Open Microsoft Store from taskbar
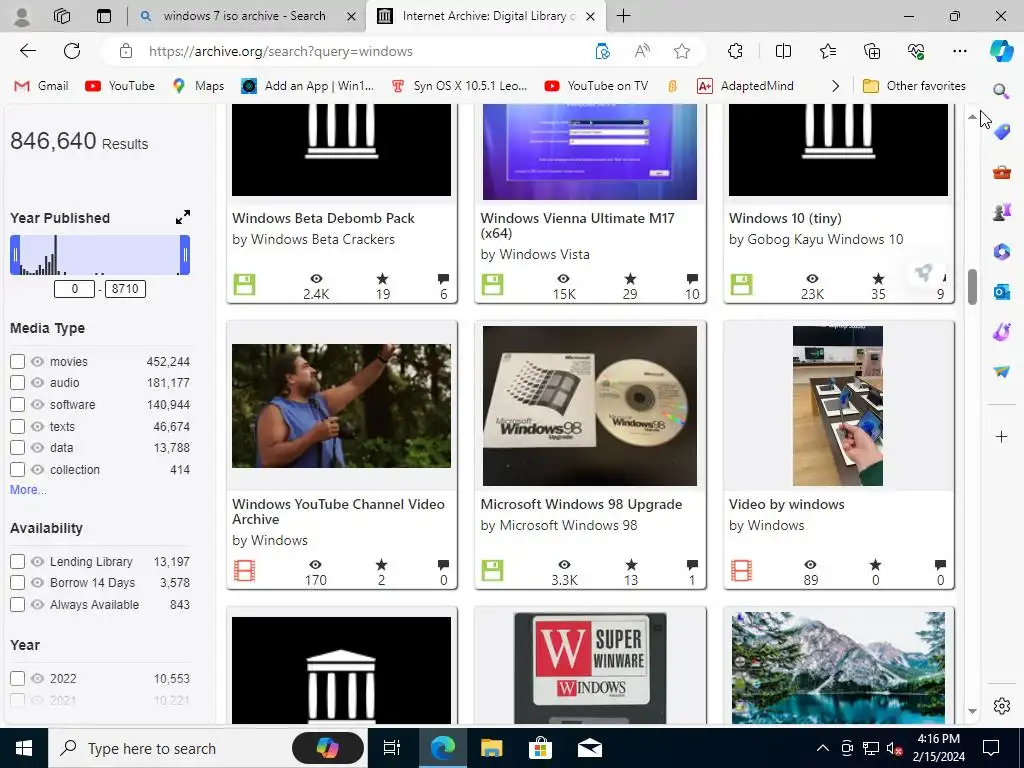The image size is (1024, 768). [540, 748]
